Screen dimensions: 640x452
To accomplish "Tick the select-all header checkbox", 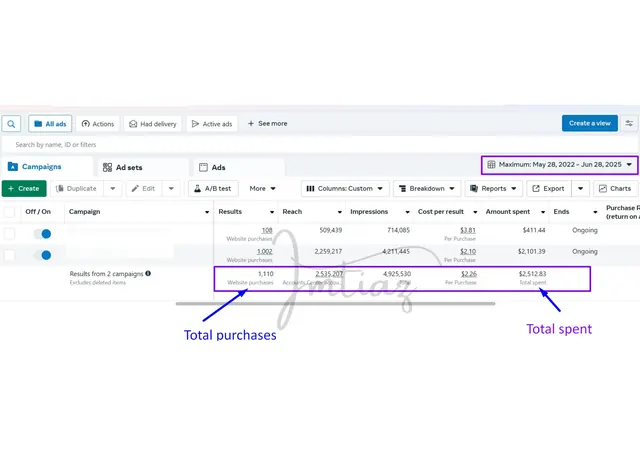I will pos(9,212).
